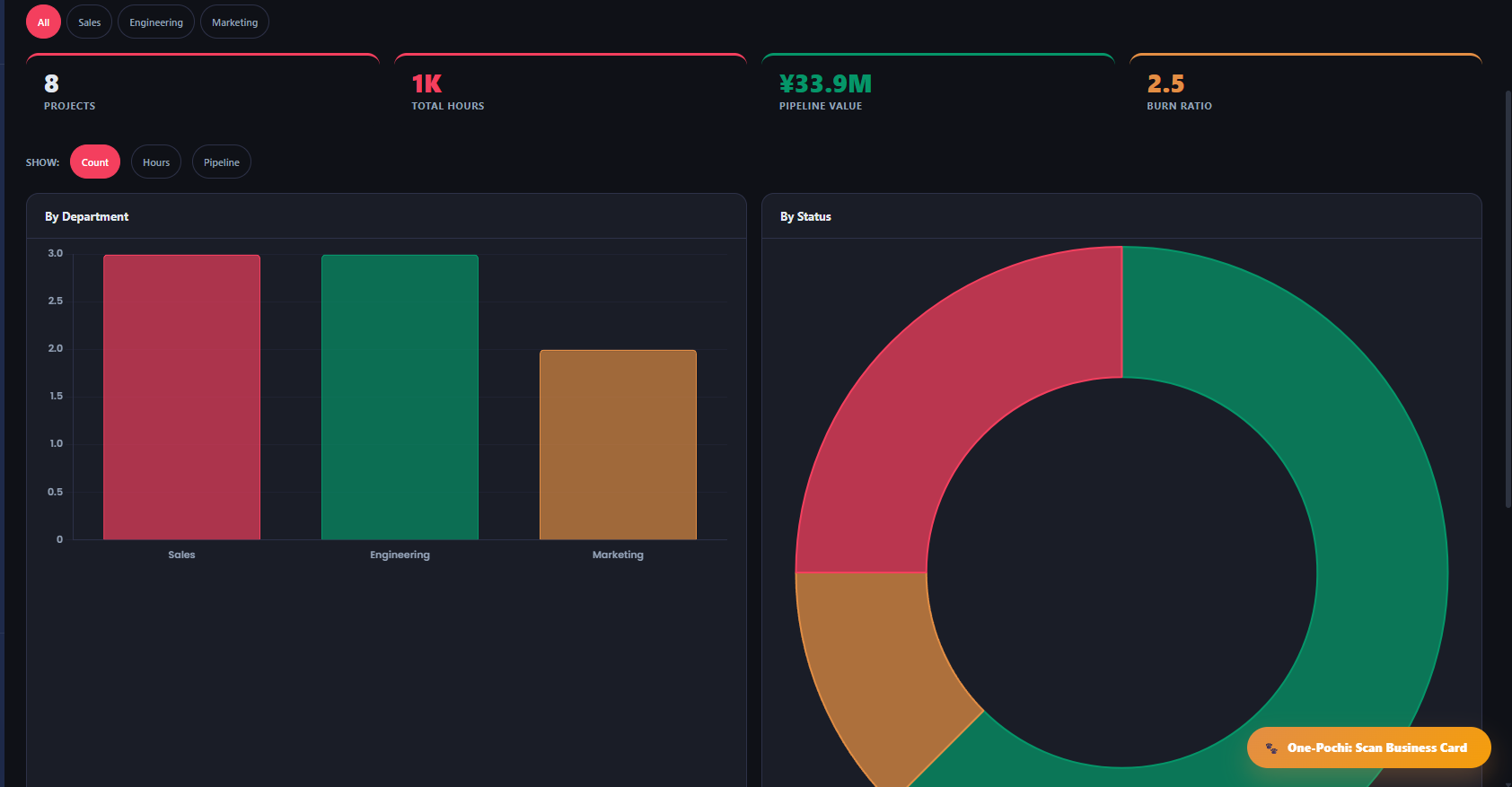1512x787 pixels.
Task: Filter by Engineering department
Action: pyautogui.click(x=156, y=22)
